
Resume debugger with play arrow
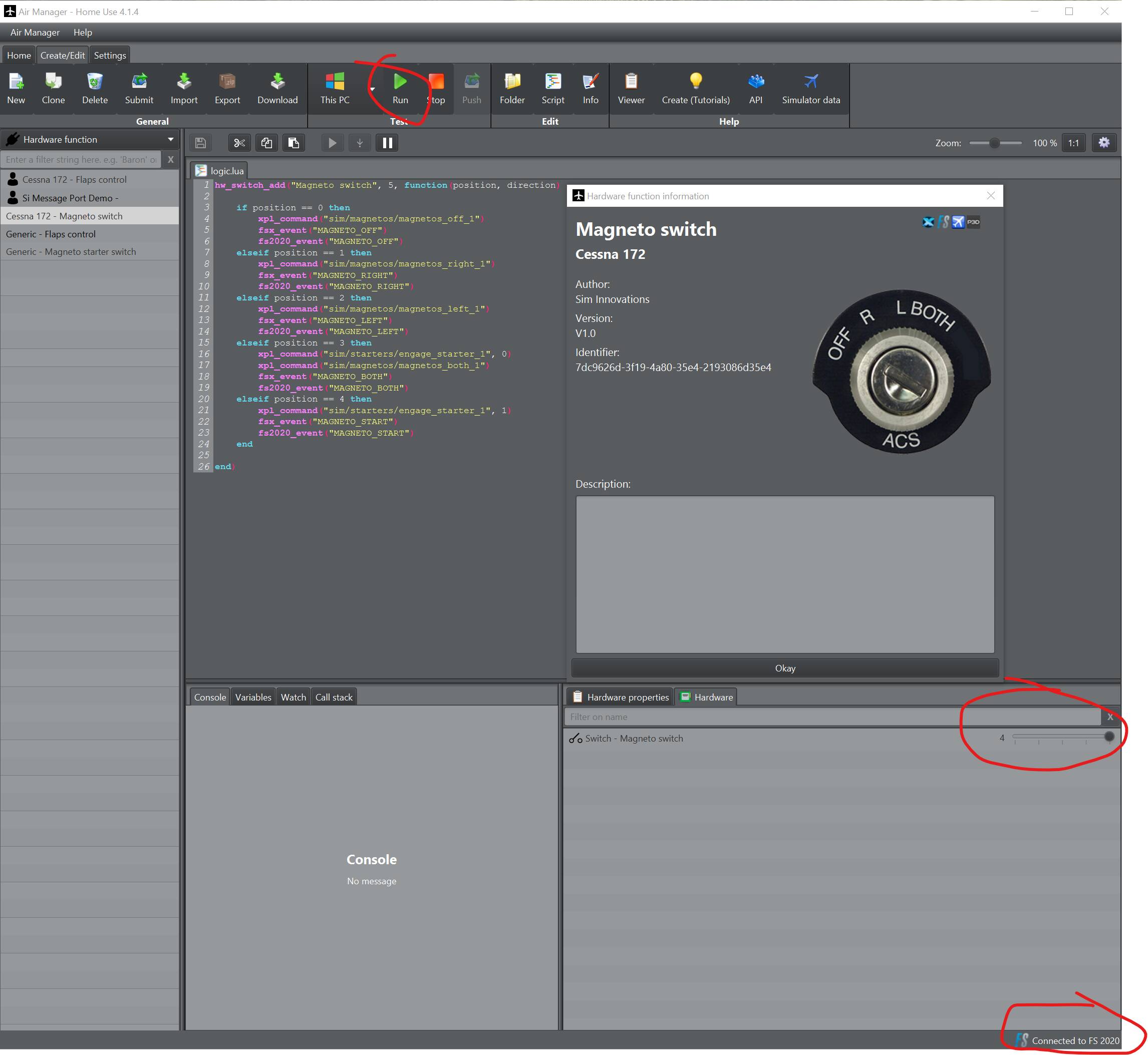pos(333,143)
